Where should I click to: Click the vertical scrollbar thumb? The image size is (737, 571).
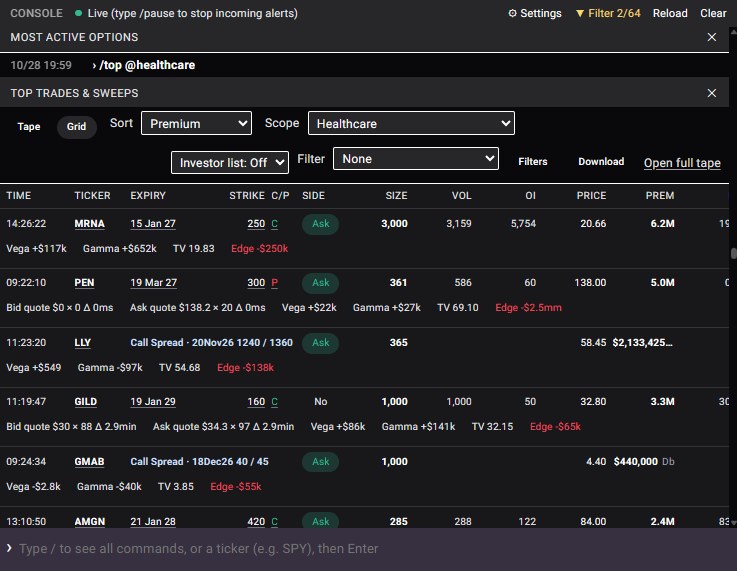733,253
